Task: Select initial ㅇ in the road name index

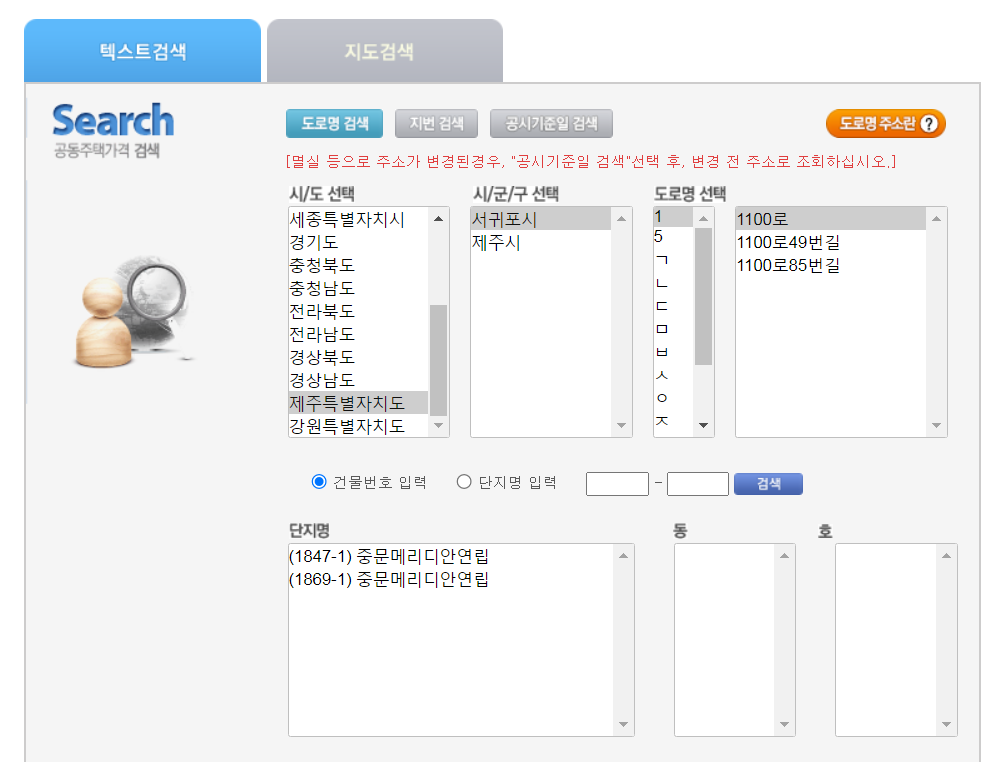Action: point(673,397)
